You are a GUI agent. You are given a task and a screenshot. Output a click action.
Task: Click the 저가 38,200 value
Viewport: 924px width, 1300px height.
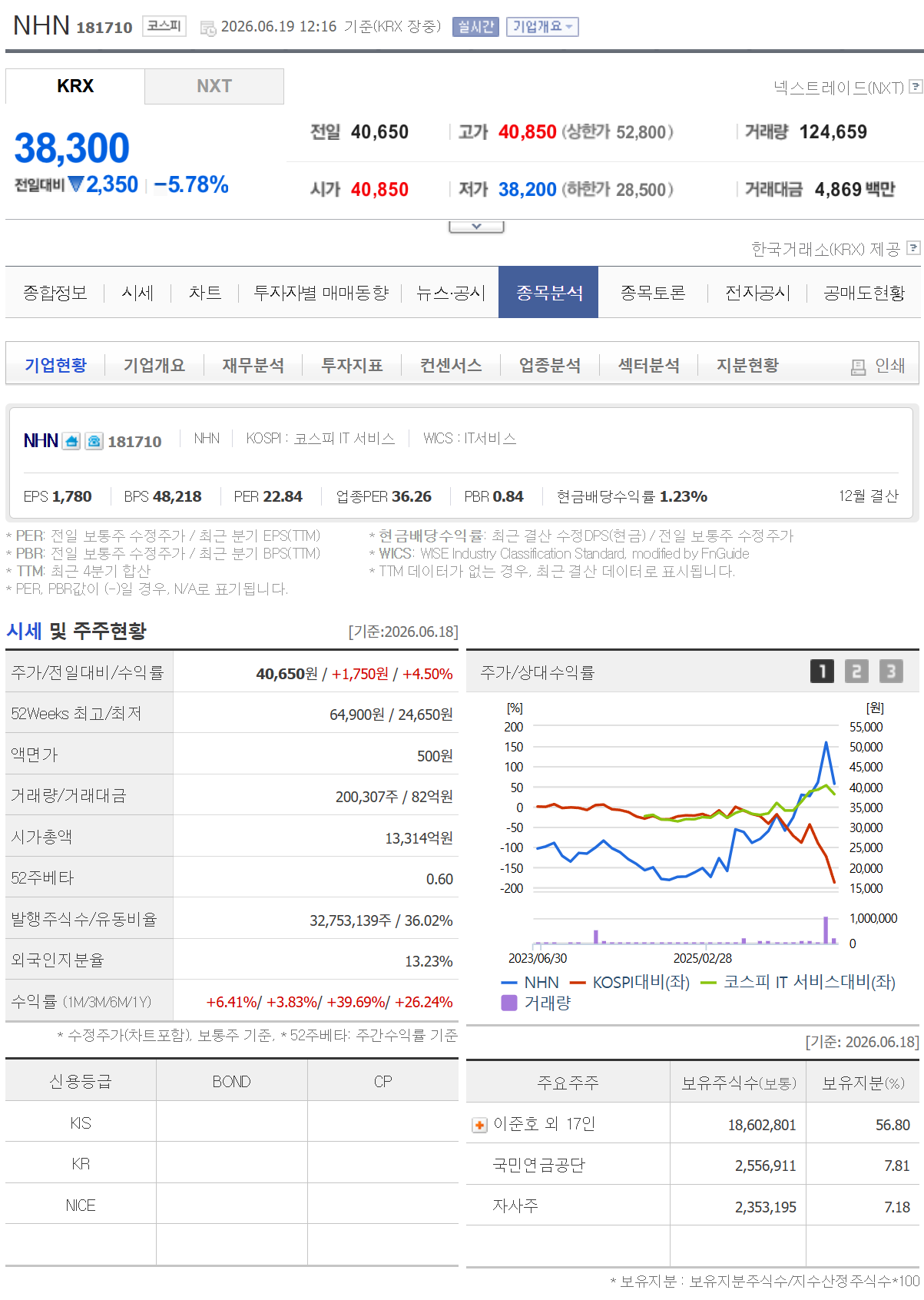coord(527,189)
